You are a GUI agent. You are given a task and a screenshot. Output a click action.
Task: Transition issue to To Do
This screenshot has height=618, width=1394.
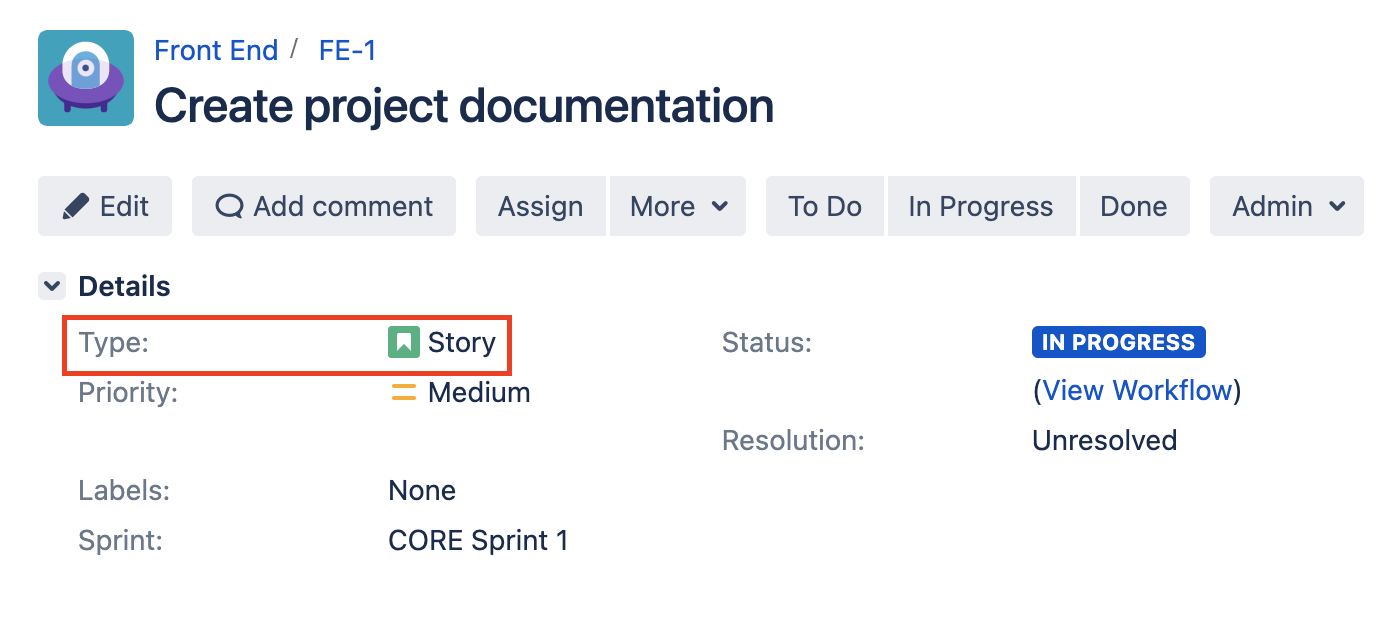824,207
